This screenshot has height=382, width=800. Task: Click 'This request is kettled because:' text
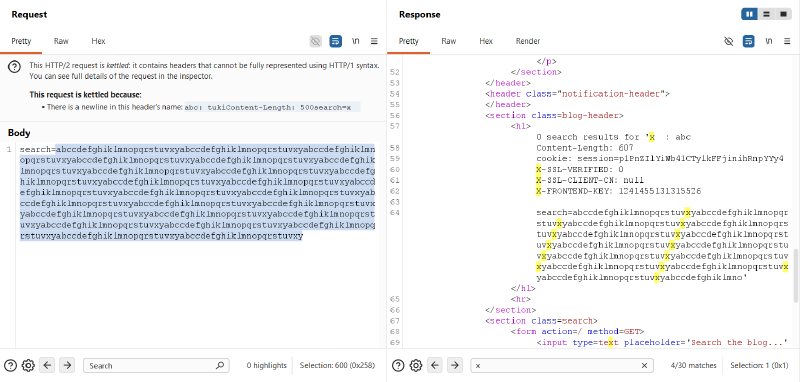point(85,94)
